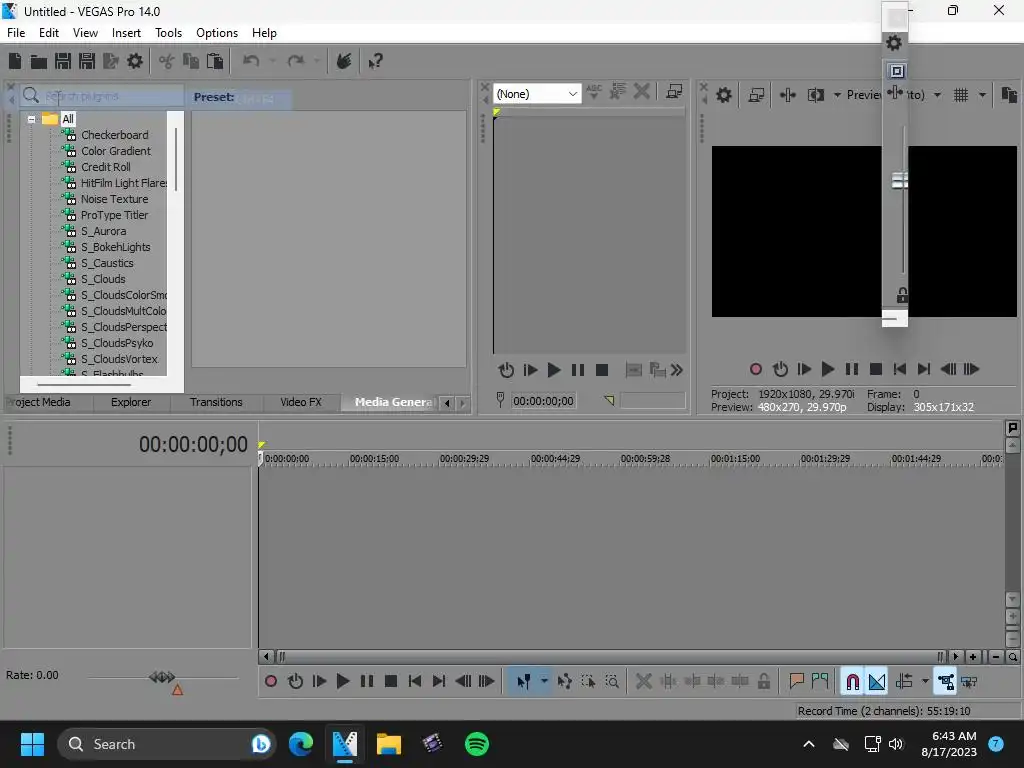The height and width of the screenshot is (768, 1024).
Task: Open Auto Ripple mode dropdown arrow
Action: (925, 682)
